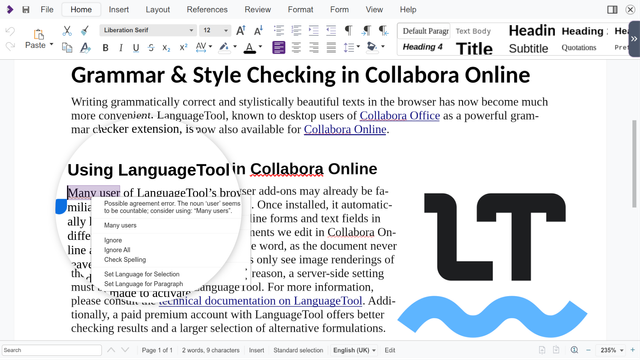Follow the Collabora Office hyperlink
Screen dimensions: 640x360
click(x=400, y=116)
